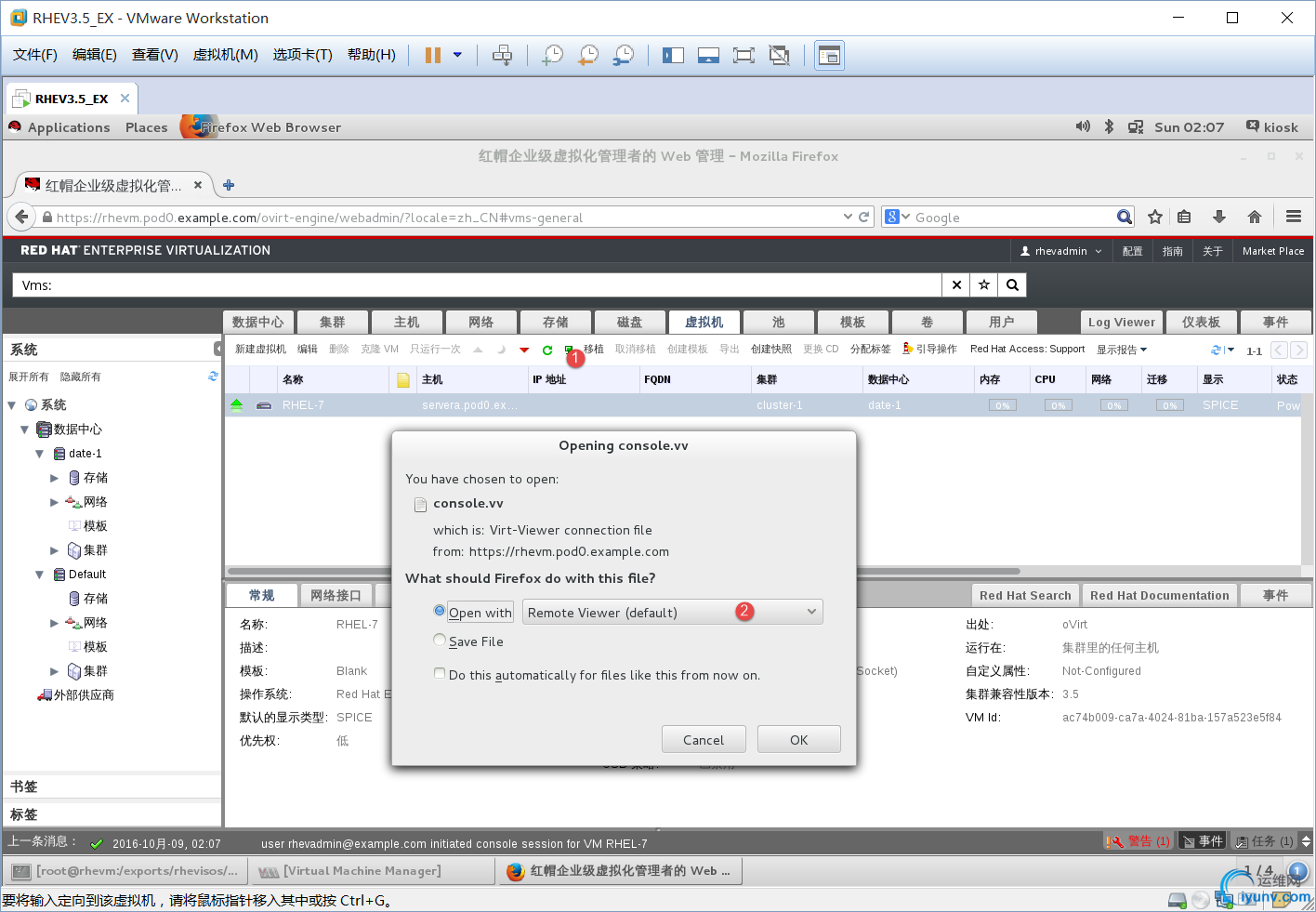Image resolution: width=1316 pixels, height=912 pixels.
Task: Click the Vms search input field
Action: point(478,285)
